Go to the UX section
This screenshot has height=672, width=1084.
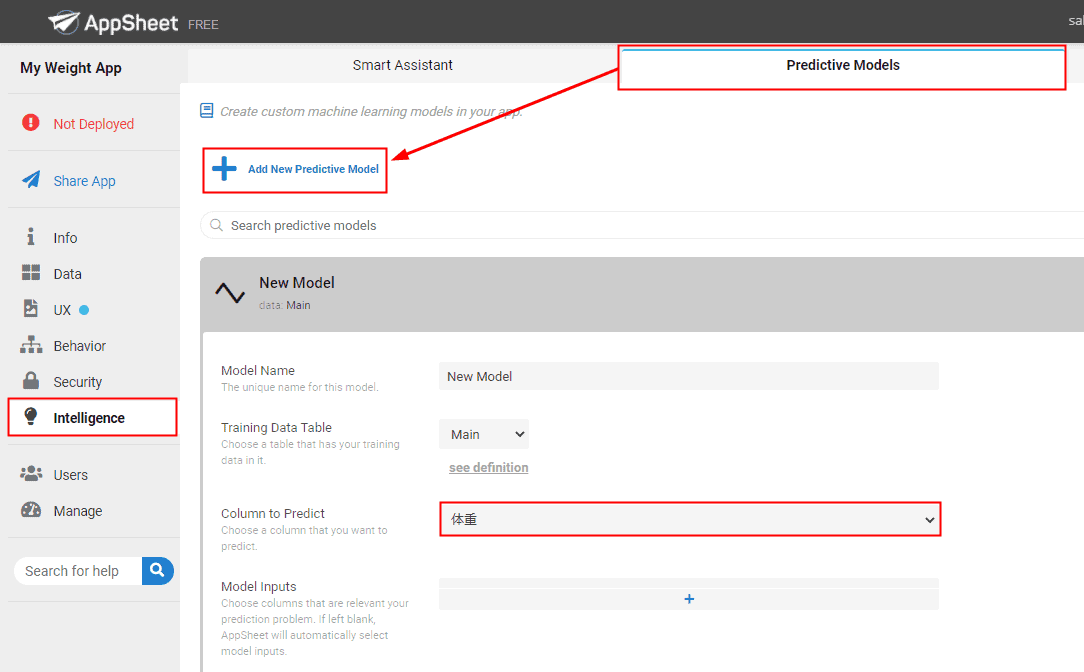pos(62,310)
